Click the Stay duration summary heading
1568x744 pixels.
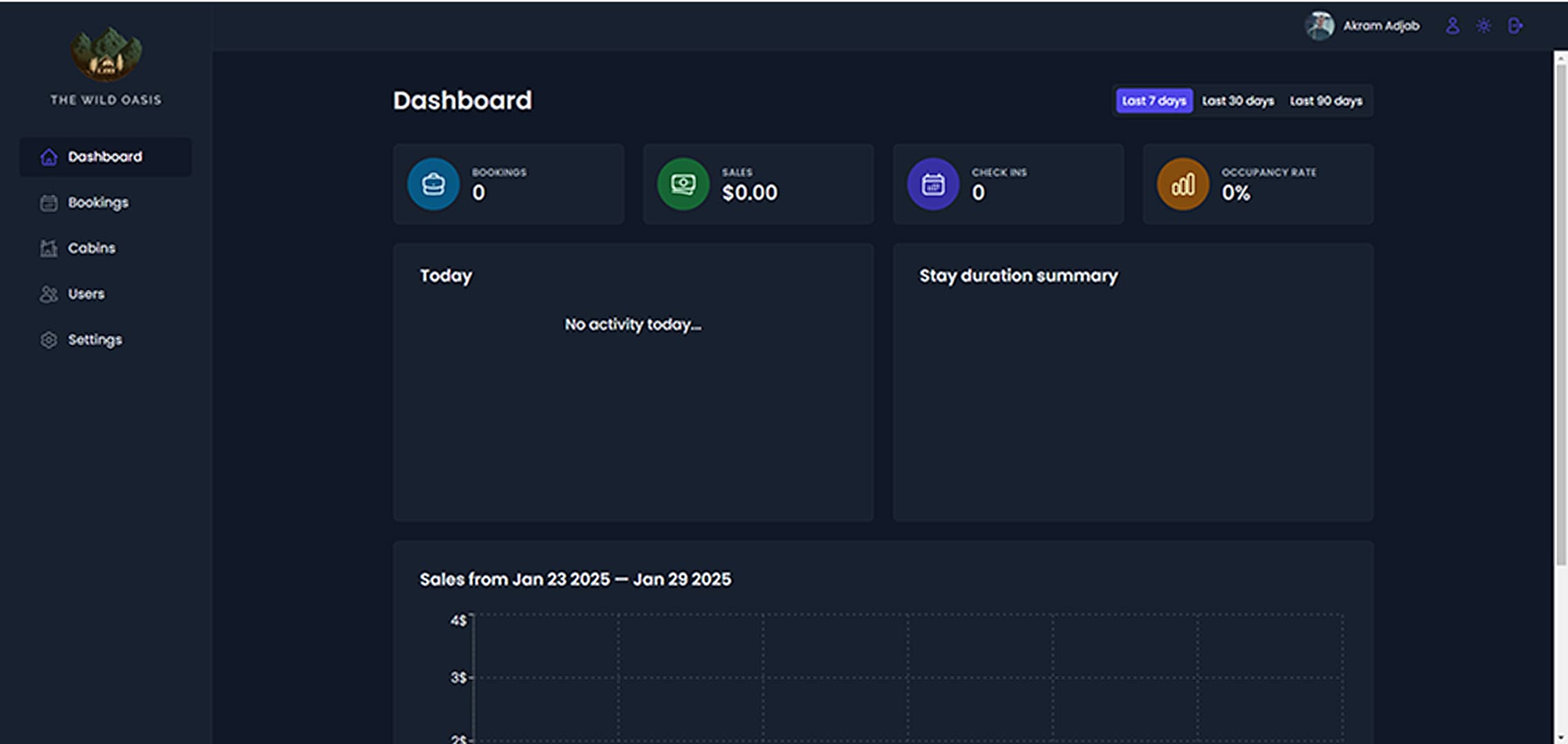coord(1018,275)
